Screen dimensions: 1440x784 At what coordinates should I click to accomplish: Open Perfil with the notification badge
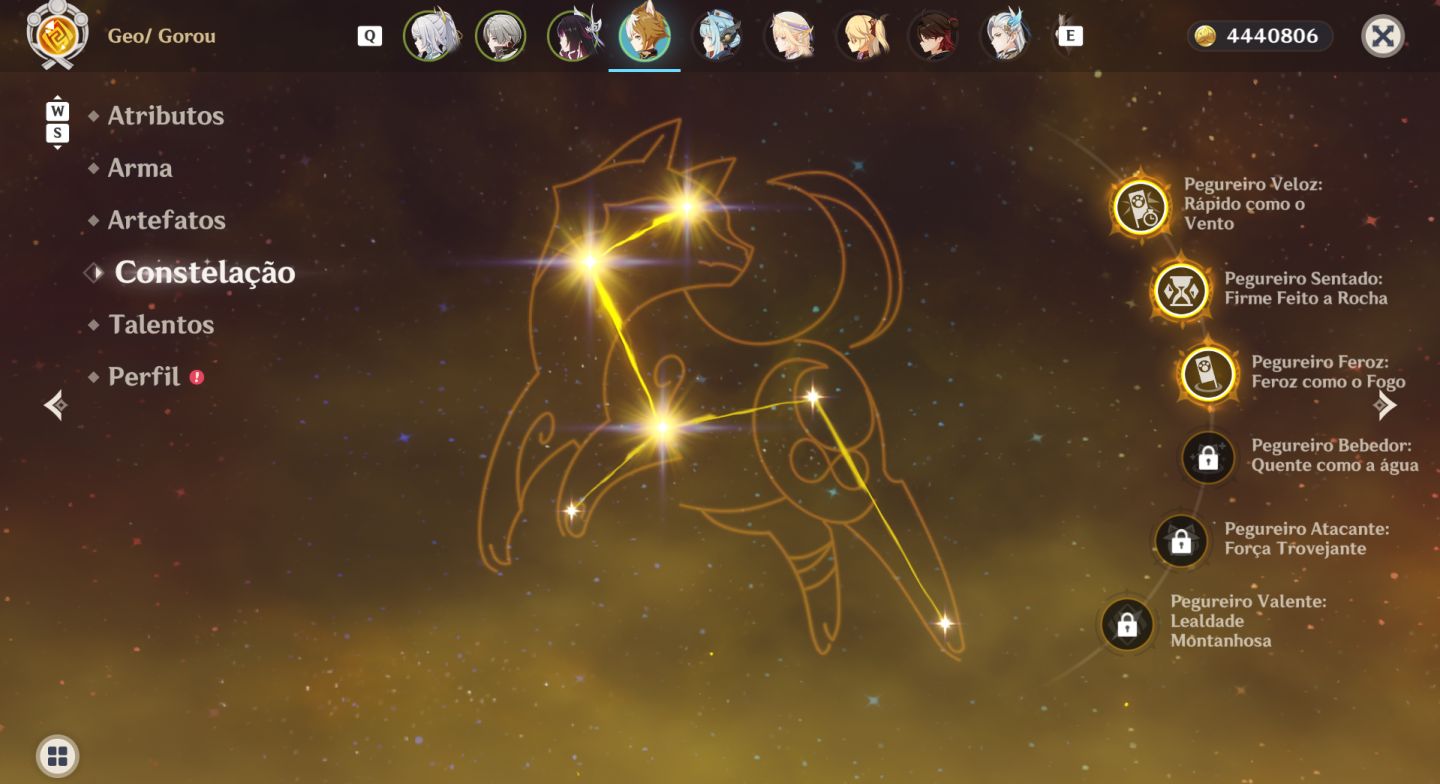146,377
